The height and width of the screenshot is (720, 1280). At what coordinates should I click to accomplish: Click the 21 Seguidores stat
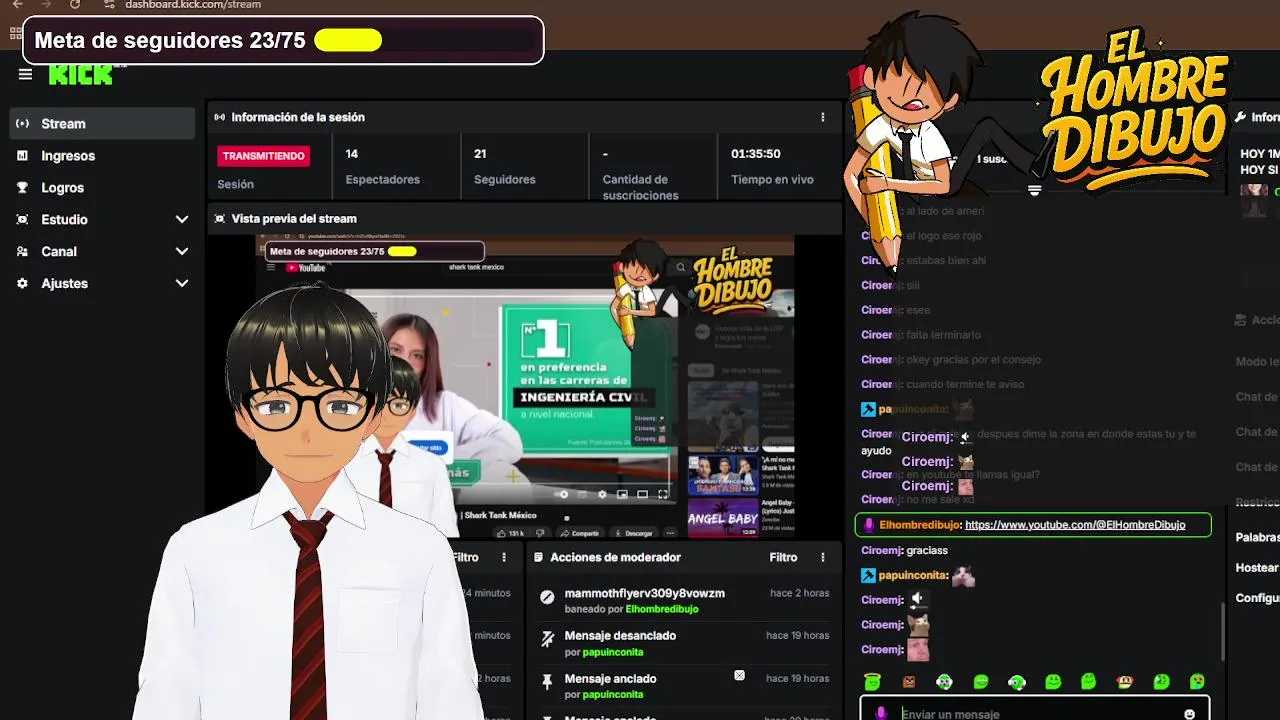pos(505,166)
